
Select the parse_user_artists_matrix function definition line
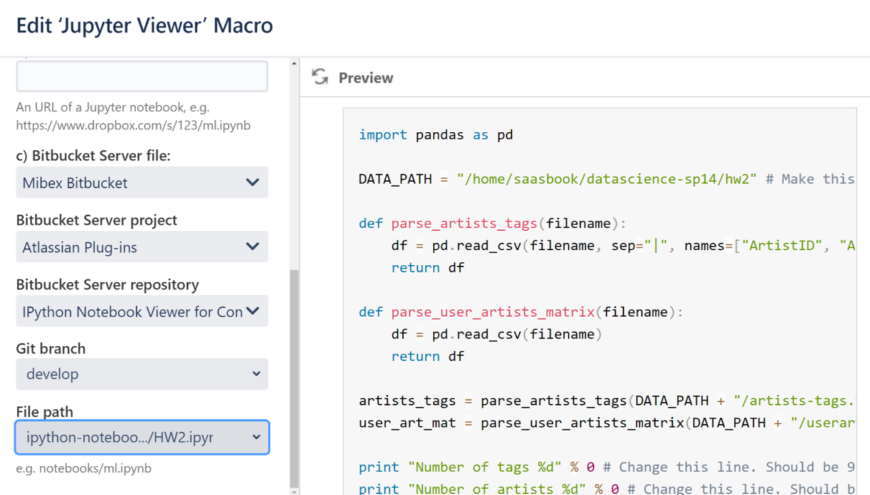(520, 312)
